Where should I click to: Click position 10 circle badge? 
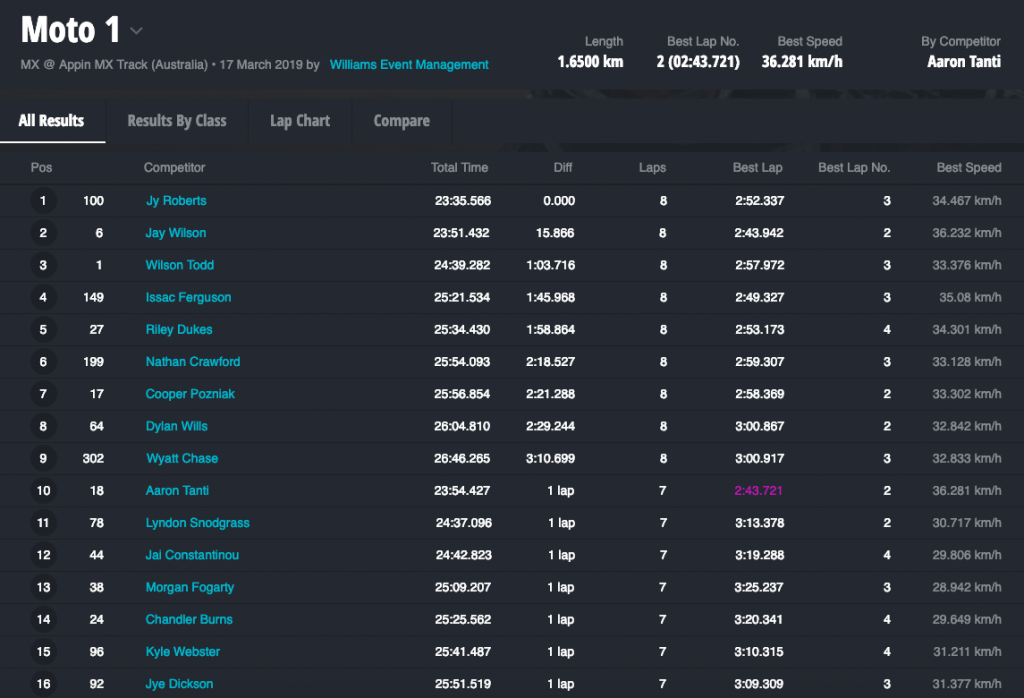click(42, 491)
